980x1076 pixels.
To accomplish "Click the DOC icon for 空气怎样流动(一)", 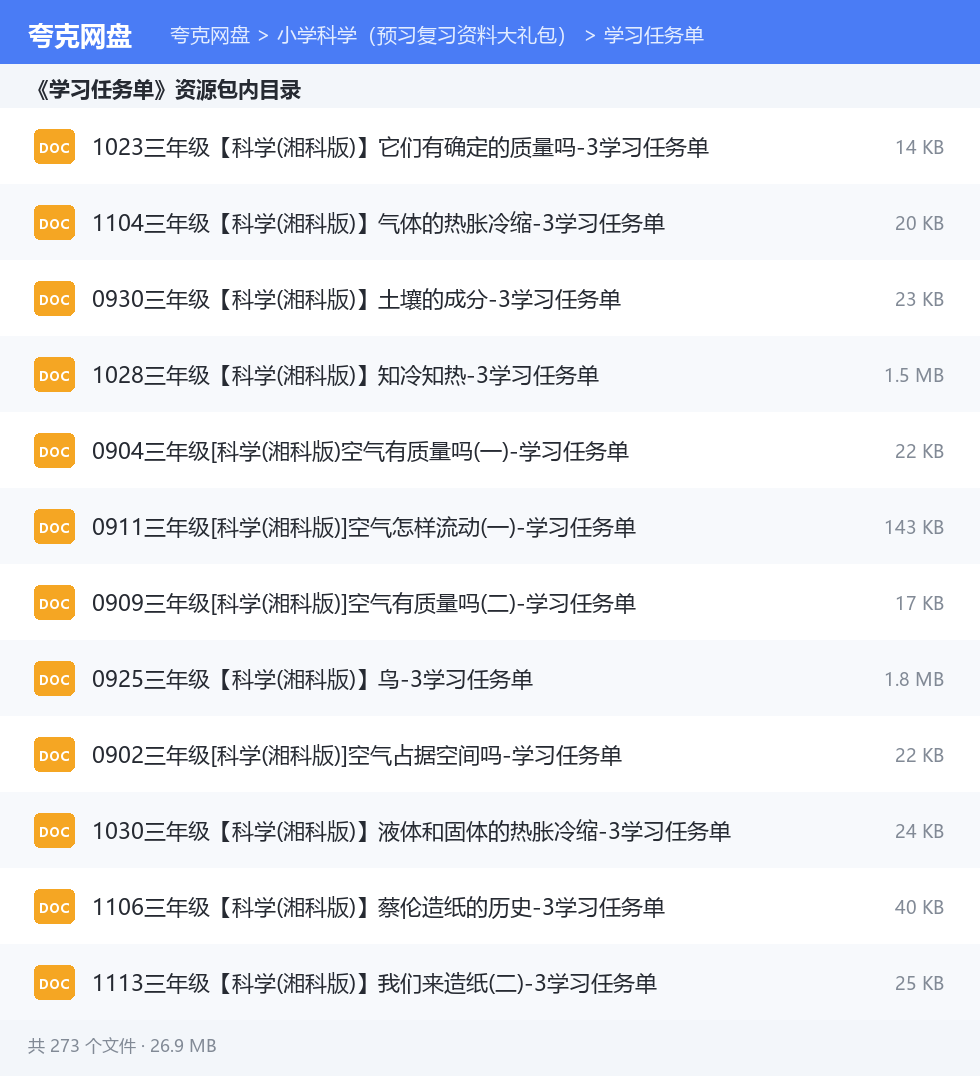I will coord(54,527).
